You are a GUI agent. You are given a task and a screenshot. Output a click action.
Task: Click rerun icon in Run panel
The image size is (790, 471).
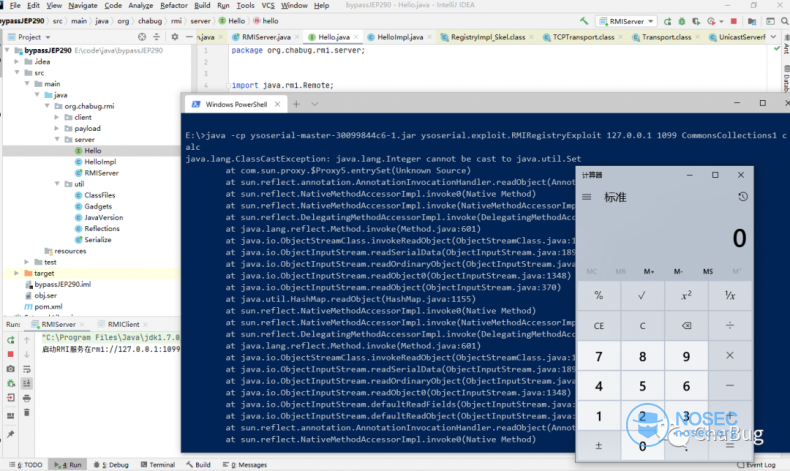[11, 340]
